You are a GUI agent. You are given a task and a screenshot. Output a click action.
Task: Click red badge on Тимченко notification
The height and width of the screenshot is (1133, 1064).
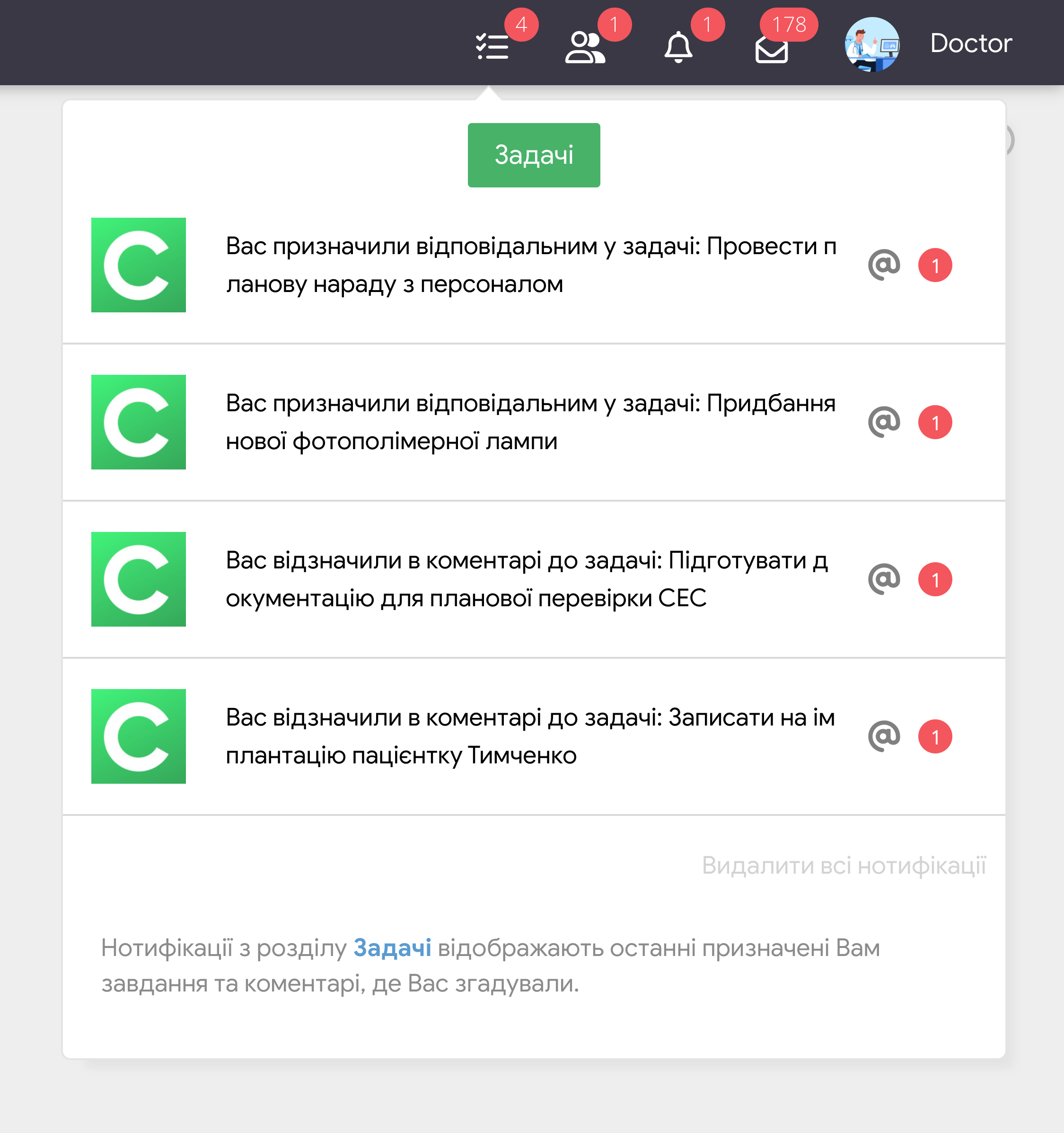[935, 736]
